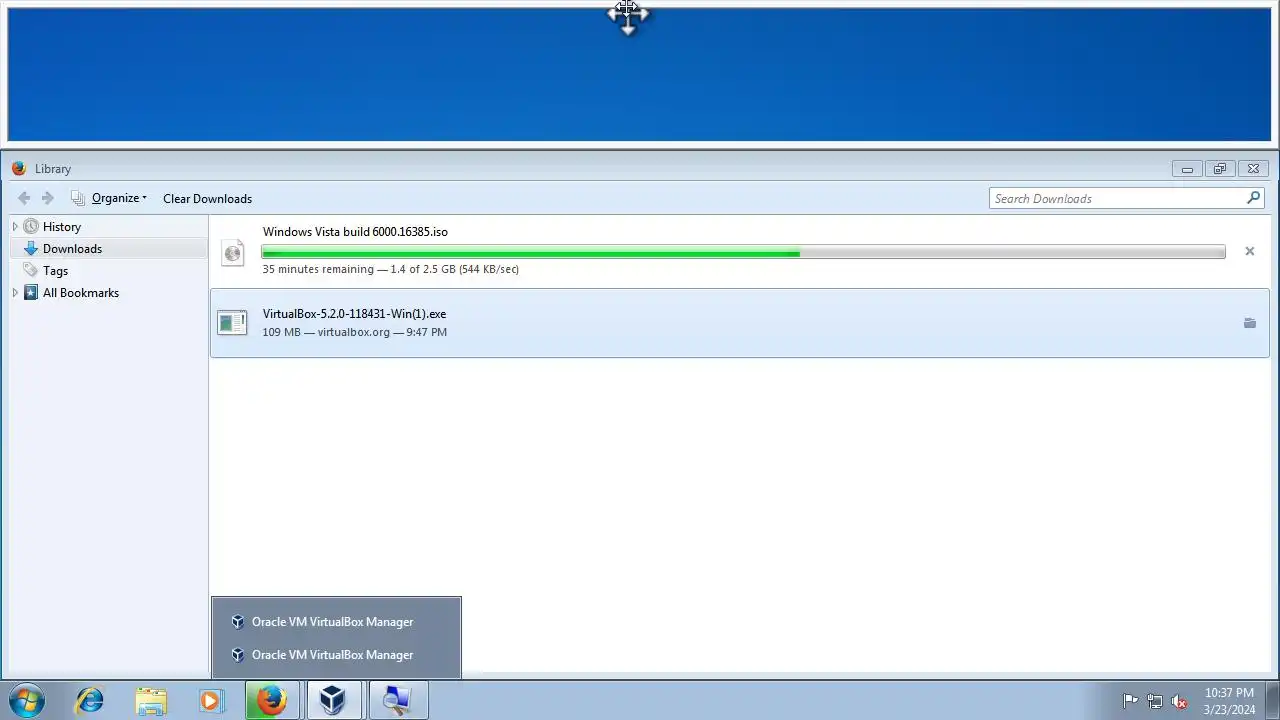Click VirtualBox taskbar button
1280x720 pixels.
(333, 700)
